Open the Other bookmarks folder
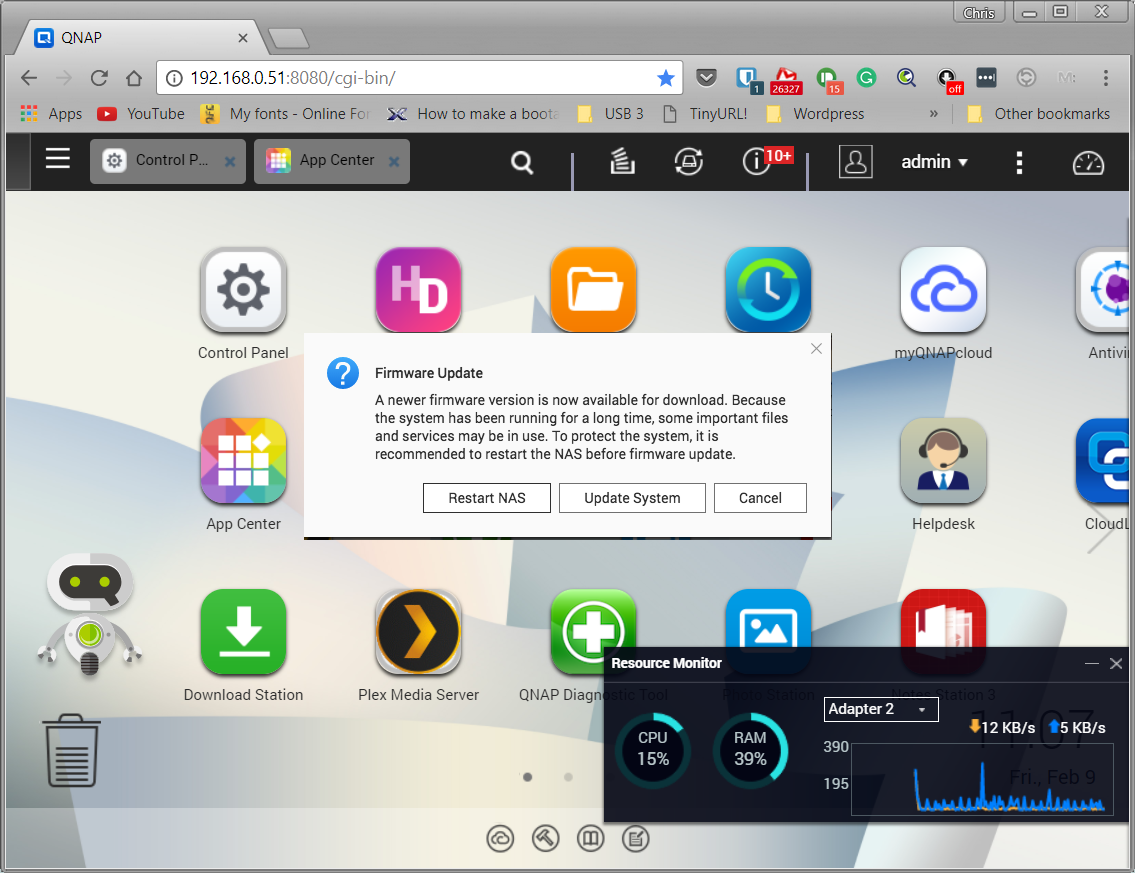The width and height of the screenshot is (1135, 873). (x=1039, y=114)
